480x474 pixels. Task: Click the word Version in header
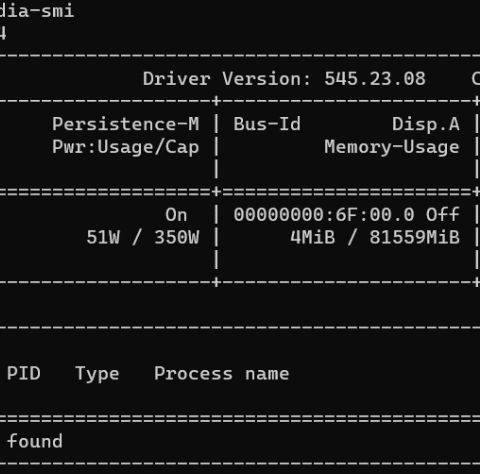(266, 79)
